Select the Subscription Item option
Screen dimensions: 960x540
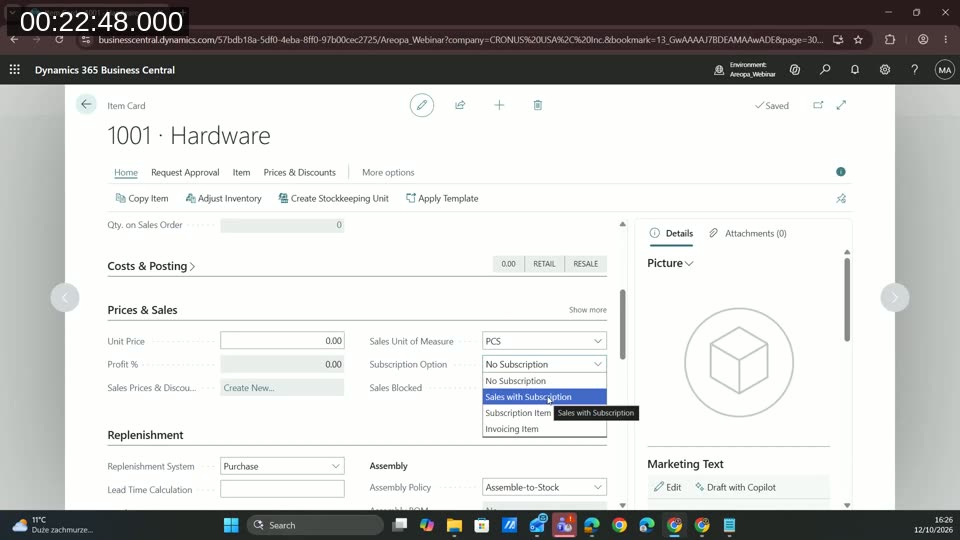518,413
